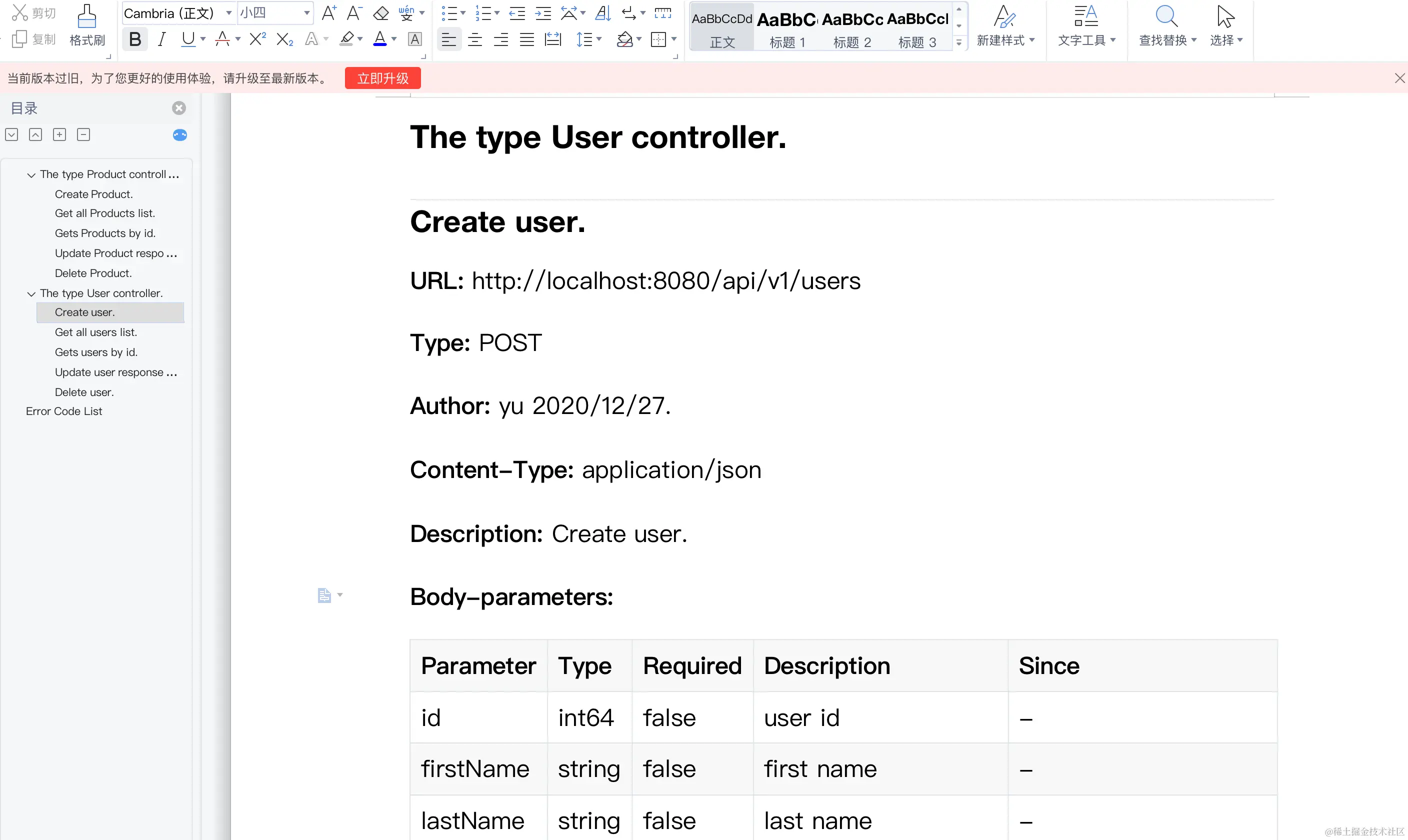Image resolution: width=1408 pixels, height=840 pixels.
Task: Click the clear formatting eraser icon
Action: coord(381,13)
